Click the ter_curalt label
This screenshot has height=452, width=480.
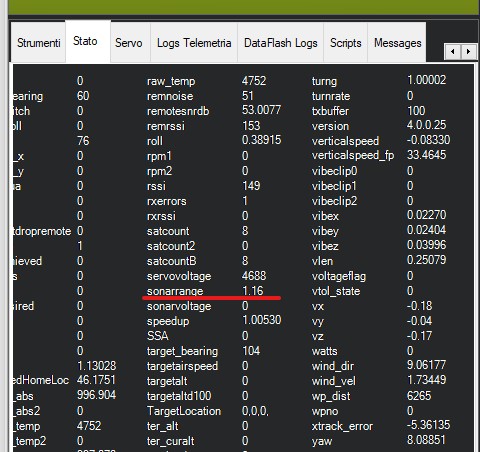tap(170, 441)
